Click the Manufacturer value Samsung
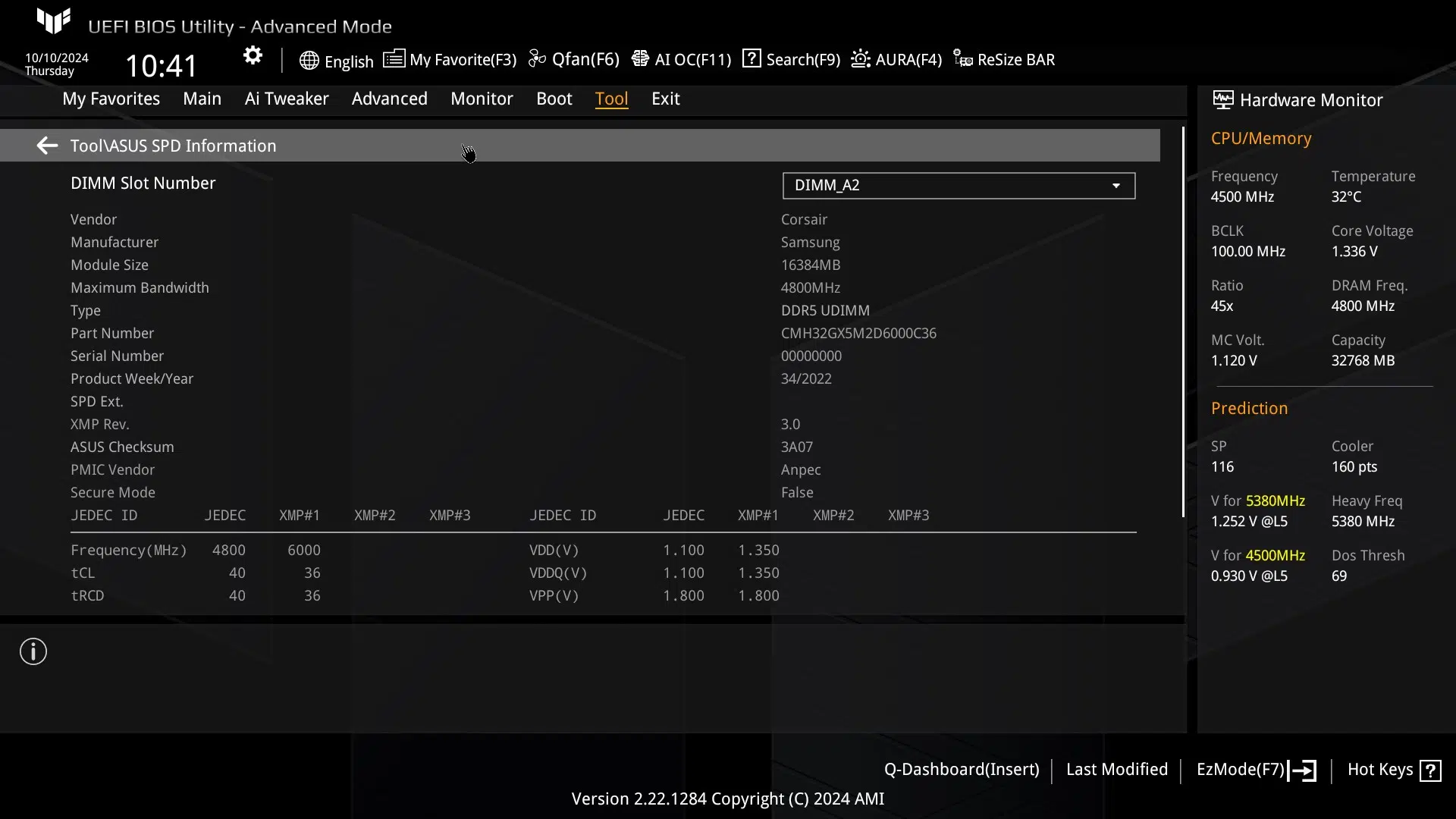The height and width of the screenshot is (819, 1456). [810, 242]
